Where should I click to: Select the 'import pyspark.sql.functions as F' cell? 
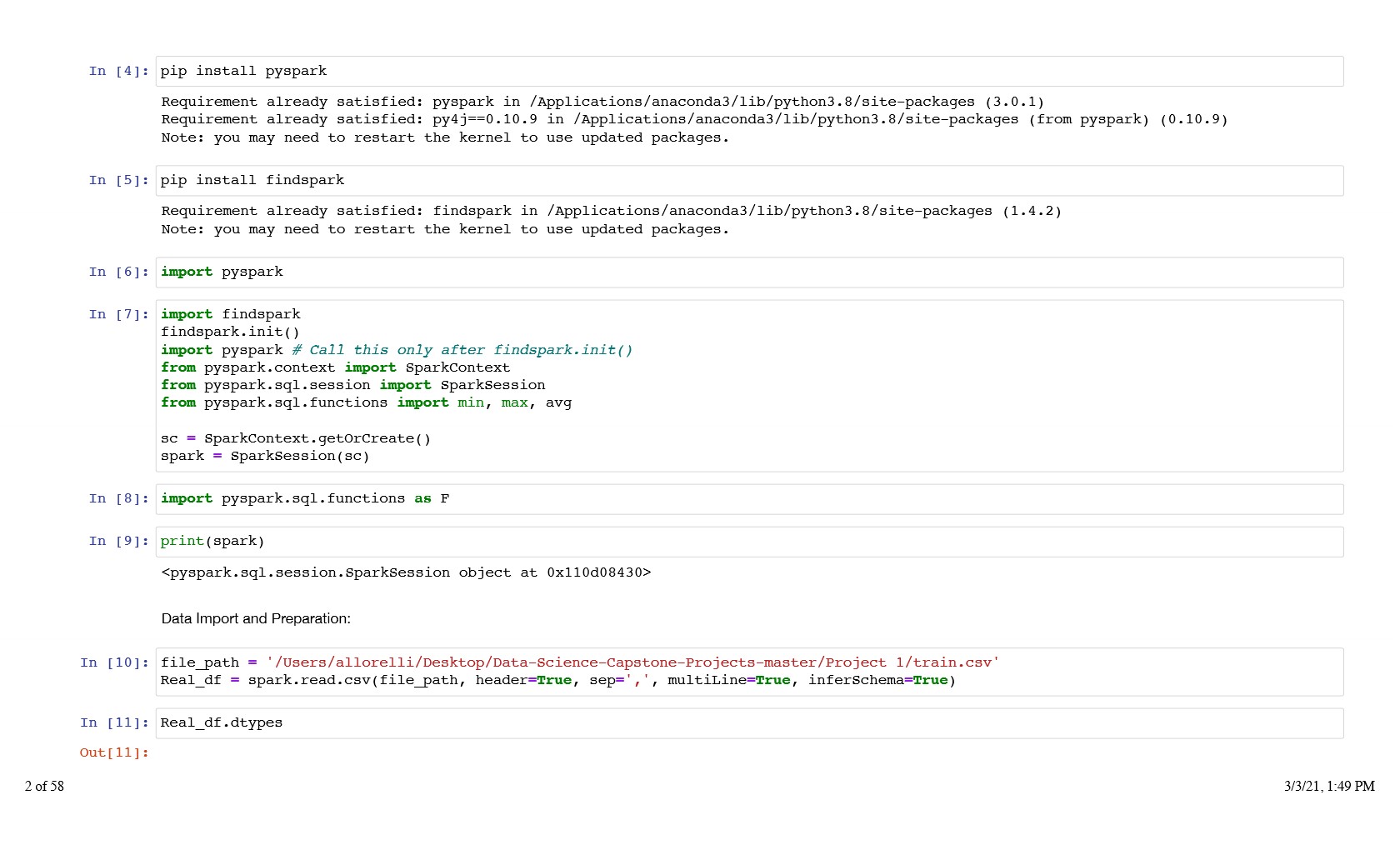click(305, 498)
